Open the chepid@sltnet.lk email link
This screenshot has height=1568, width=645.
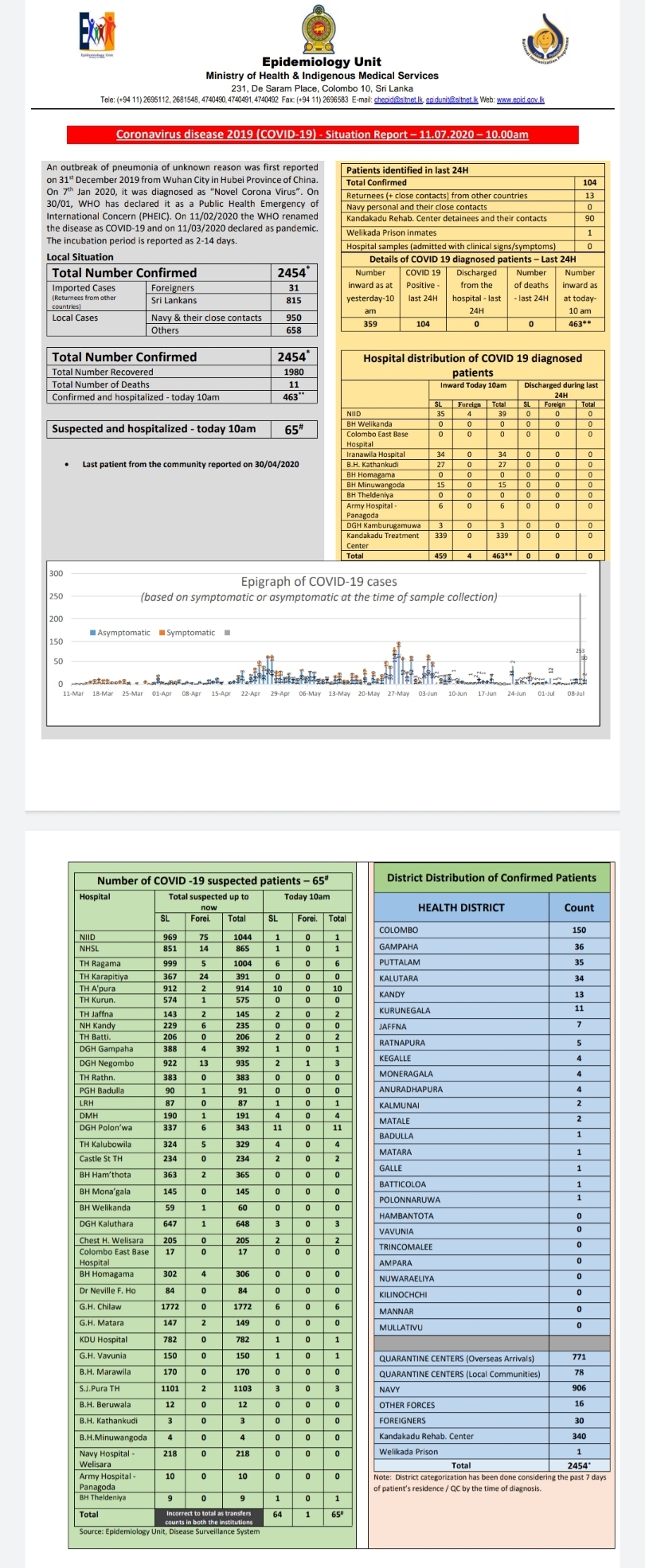[398, 99]
